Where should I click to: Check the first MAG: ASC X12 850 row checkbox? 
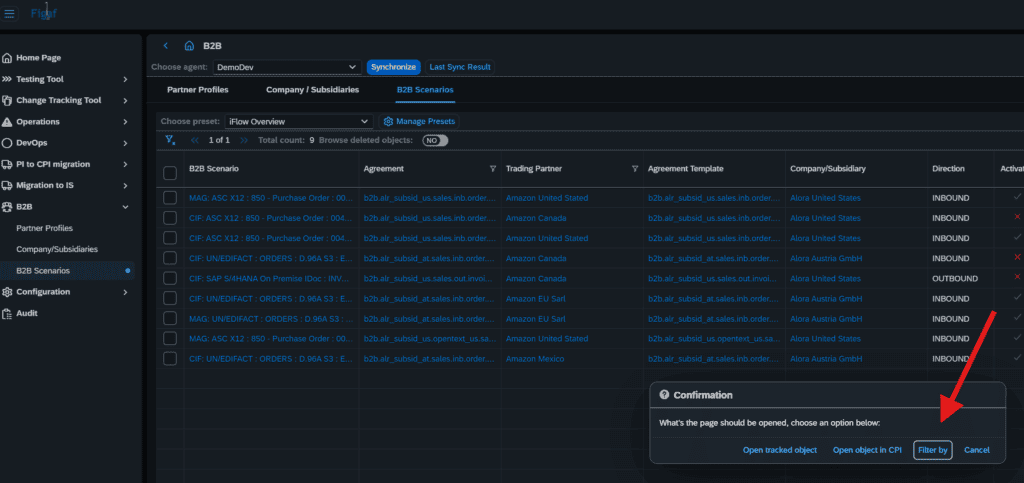click(x=170, y=198)
